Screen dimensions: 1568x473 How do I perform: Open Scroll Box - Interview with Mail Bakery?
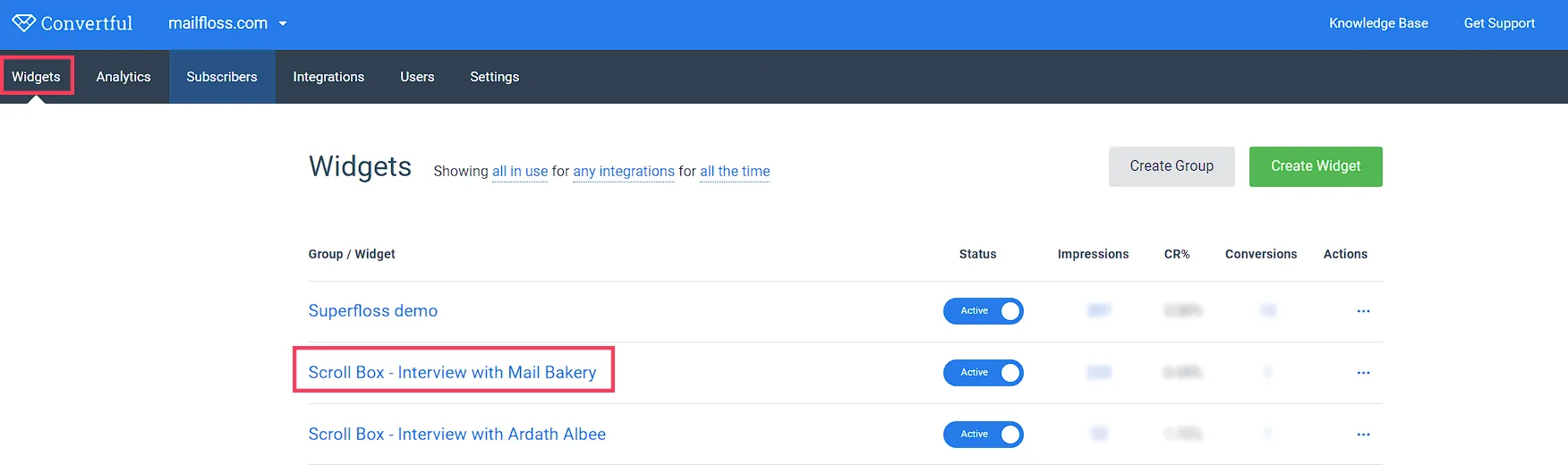point(452,372)
